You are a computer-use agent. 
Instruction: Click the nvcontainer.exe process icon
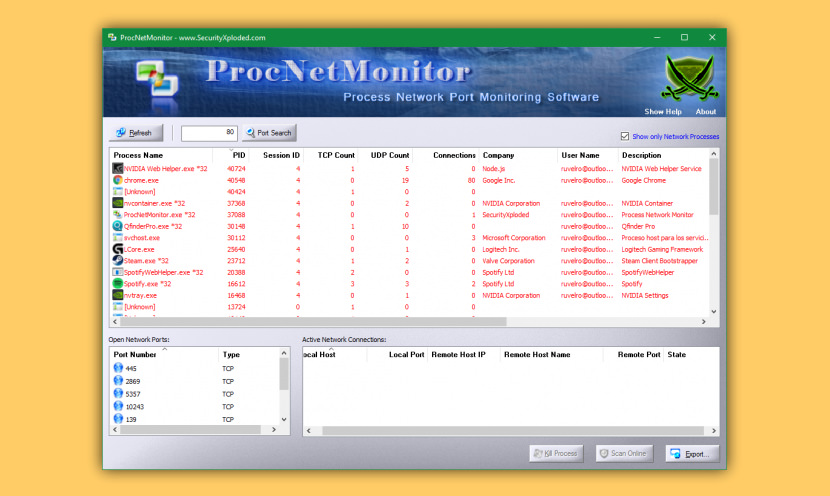click(118, 203)
